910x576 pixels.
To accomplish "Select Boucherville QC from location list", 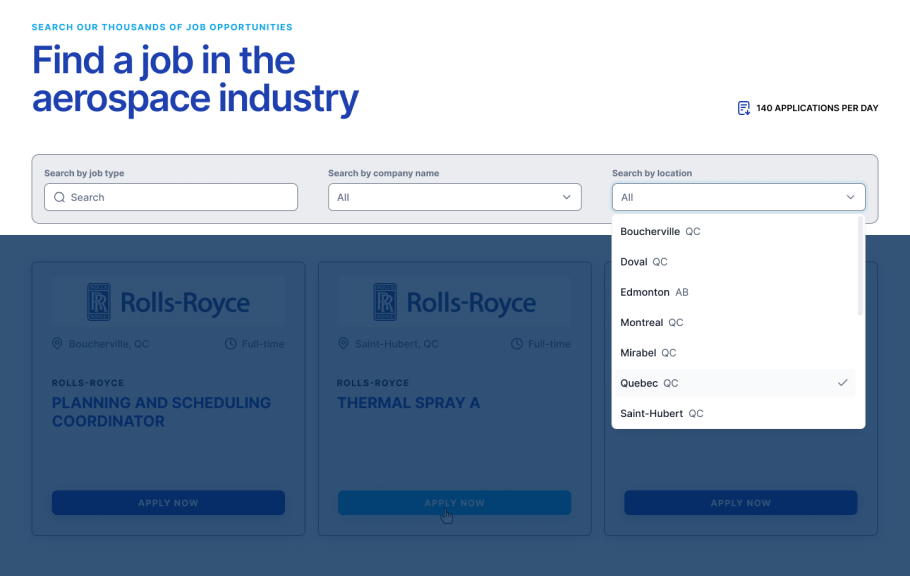I will pyautogui.click(x=660, y=232).
